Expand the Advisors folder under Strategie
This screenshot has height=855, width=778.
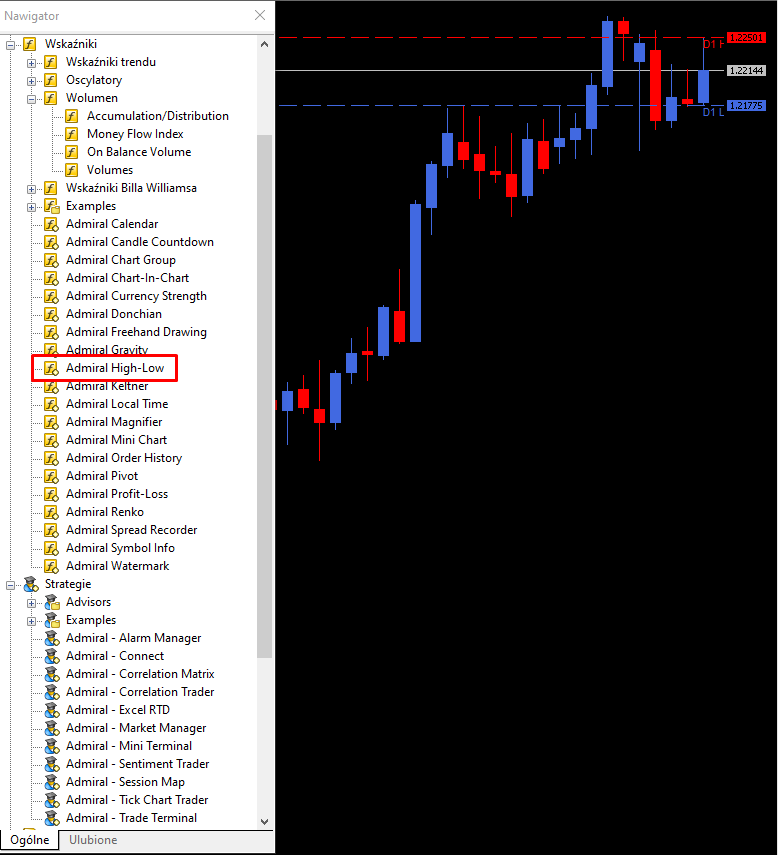pos(32,603)
